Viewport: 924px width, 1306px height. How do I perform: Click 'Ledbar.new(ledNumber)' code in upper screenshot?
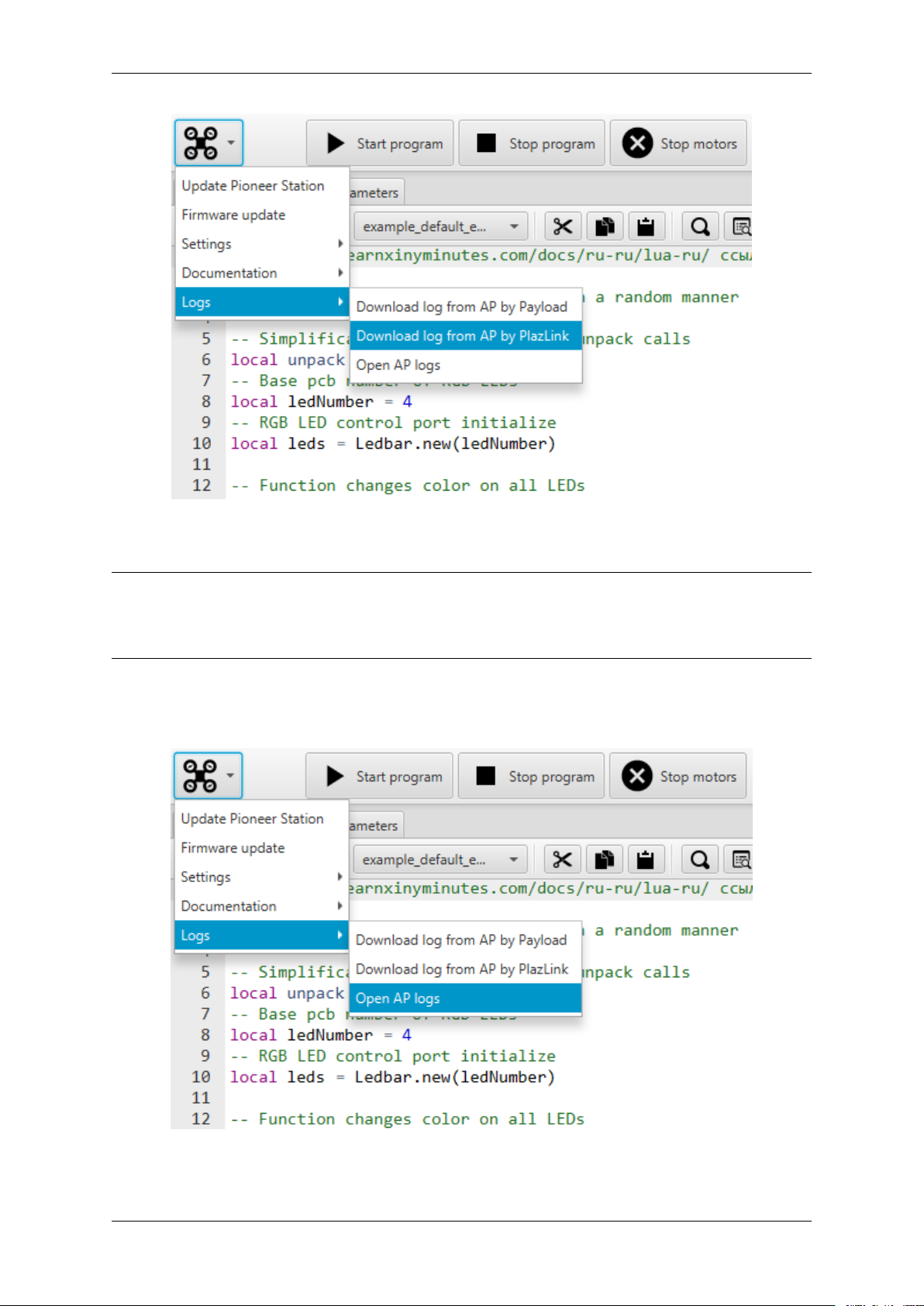pos(455,443)
